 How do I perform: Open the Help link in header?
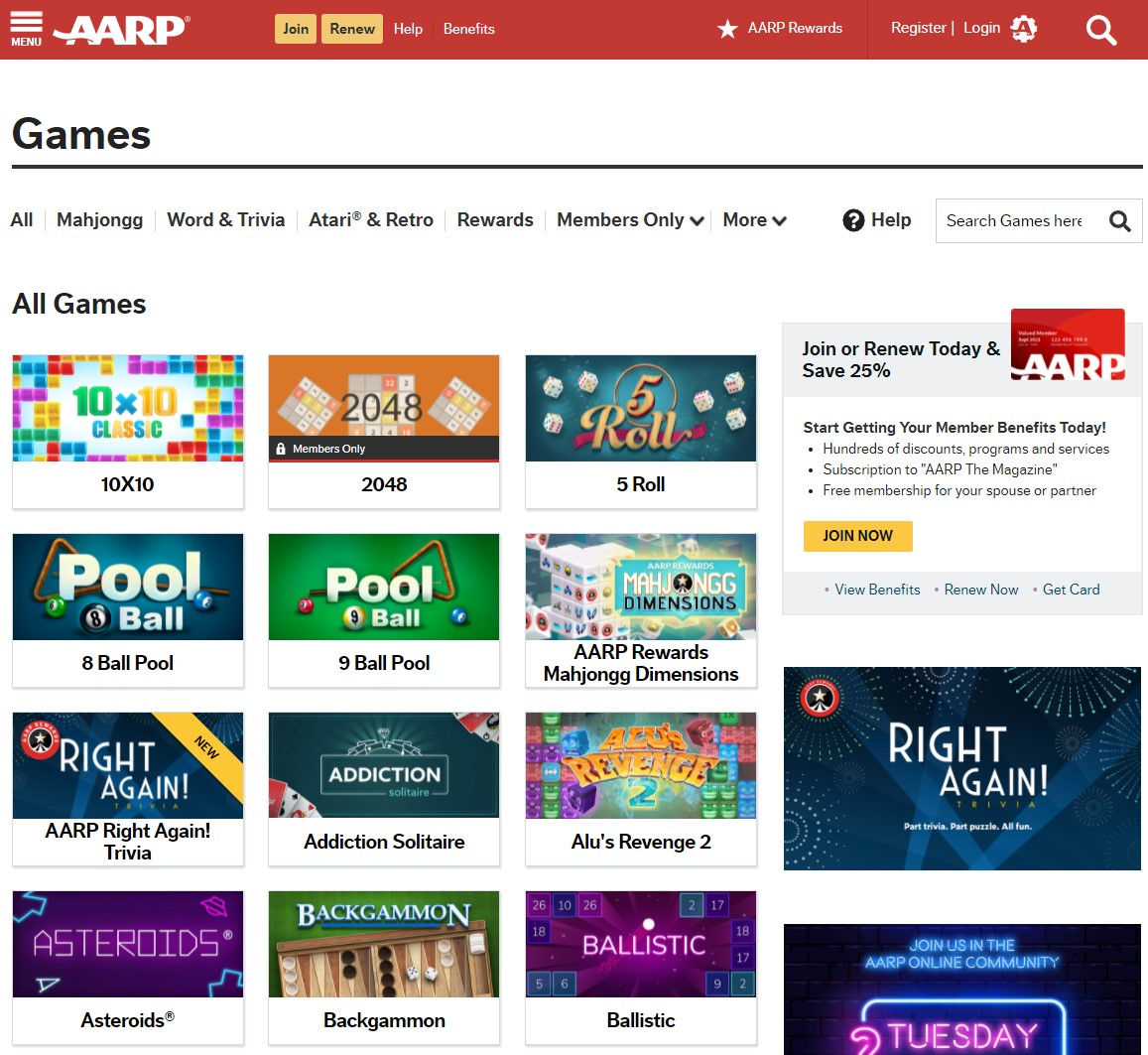pyautogui.click(x=408, y=29)
